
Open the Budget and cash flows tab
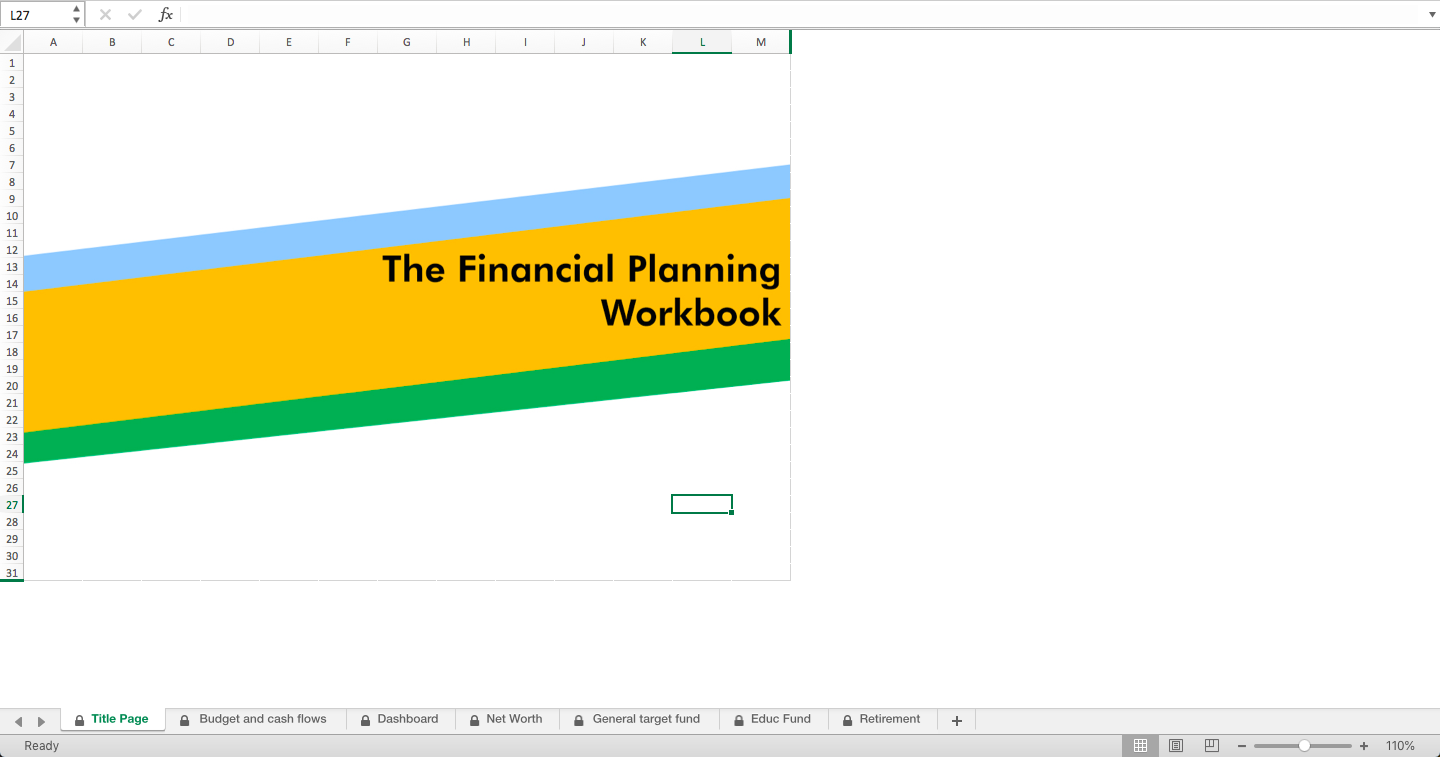(255, 719)
